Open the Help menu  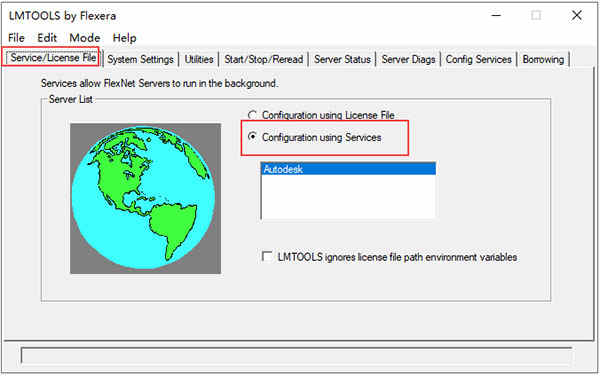point(124,38)
